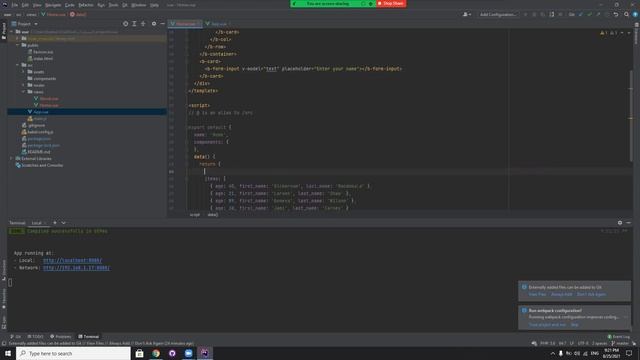640x360 pixels.
Task: Expand External Libraries node
Action: [x=11, y=159]
